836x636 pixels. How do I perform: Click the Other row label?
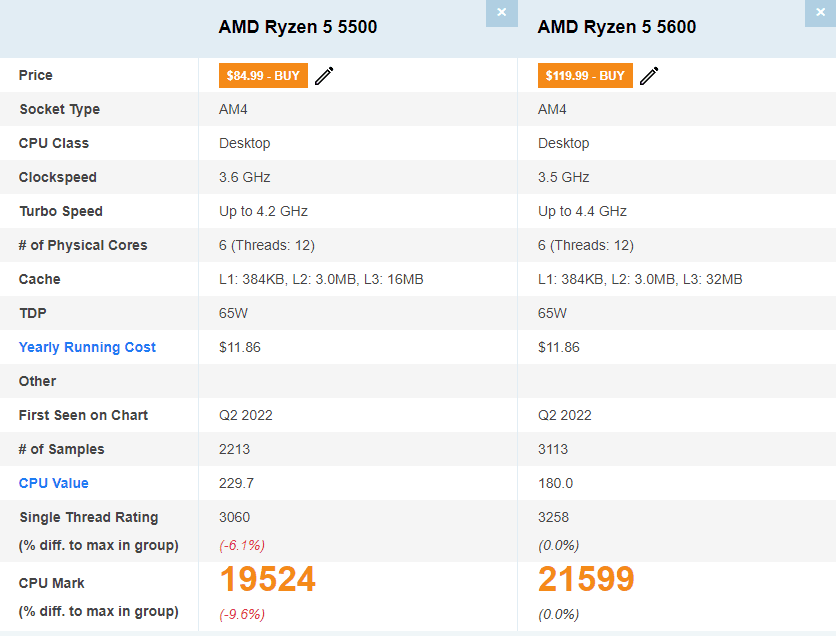pos(37,381)
